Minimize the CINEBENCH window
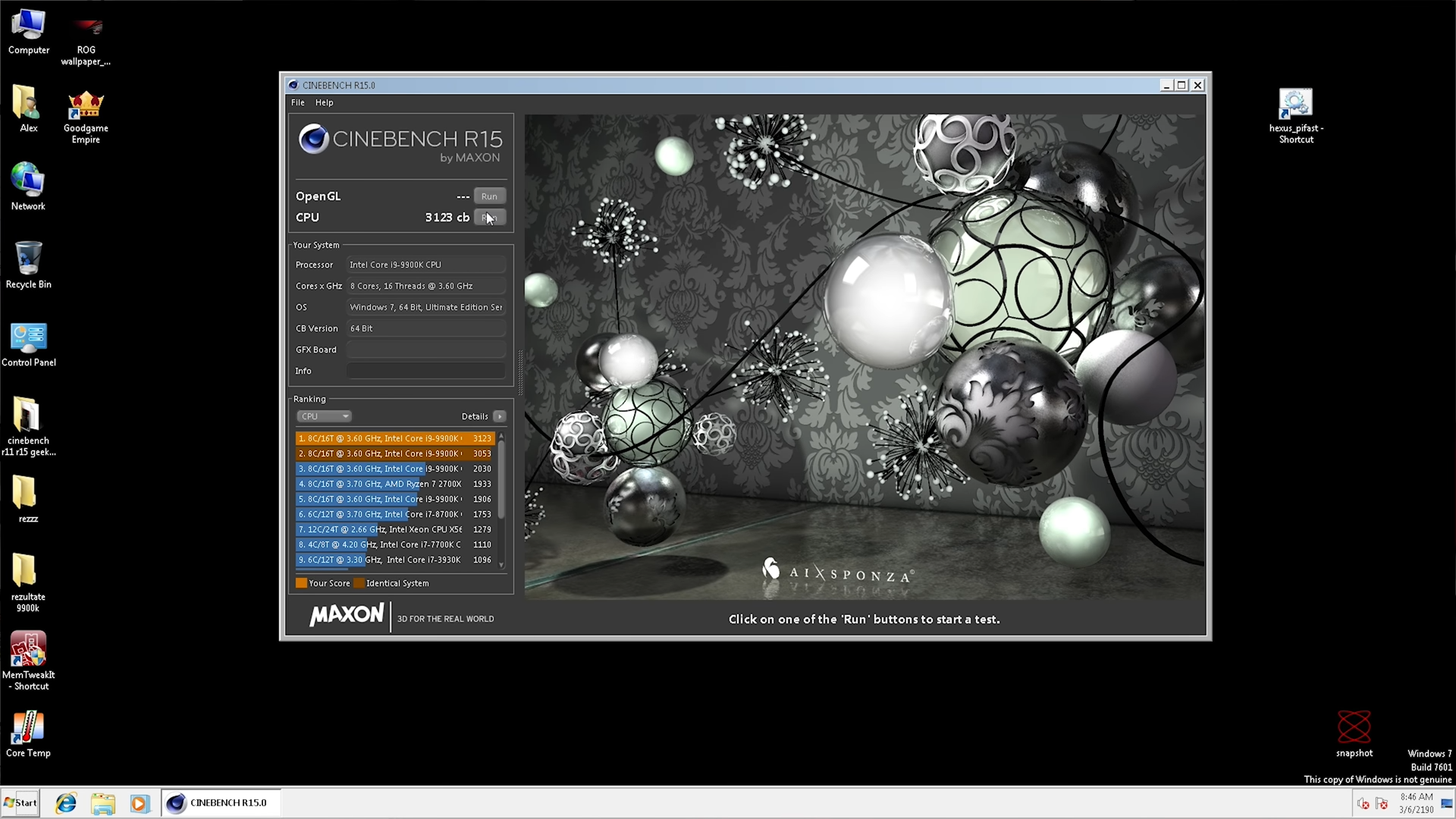1456x819 pixels. [x=1166, y=86]
